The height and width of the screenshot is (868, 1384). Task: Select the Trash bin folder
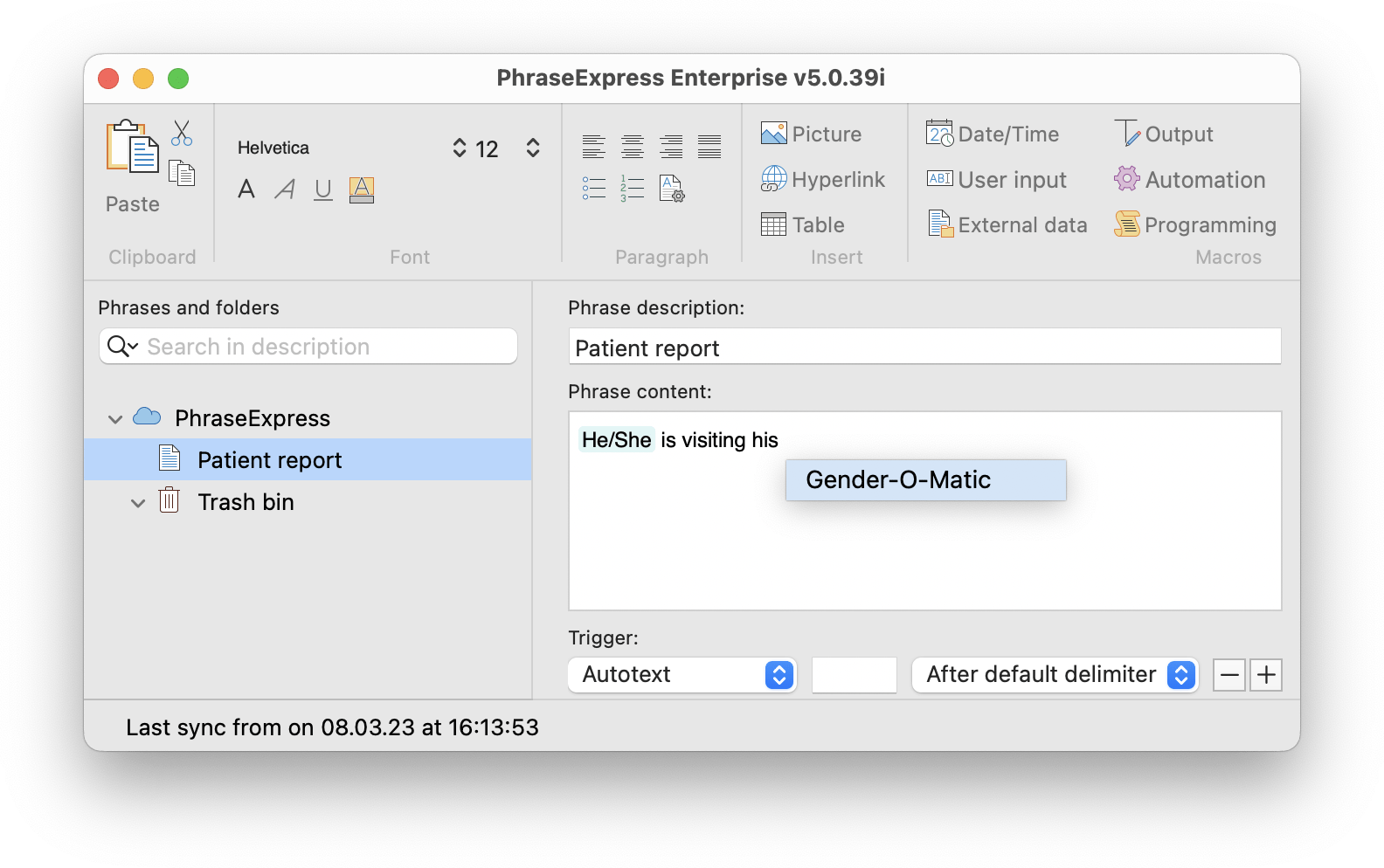tap(225, 501)
